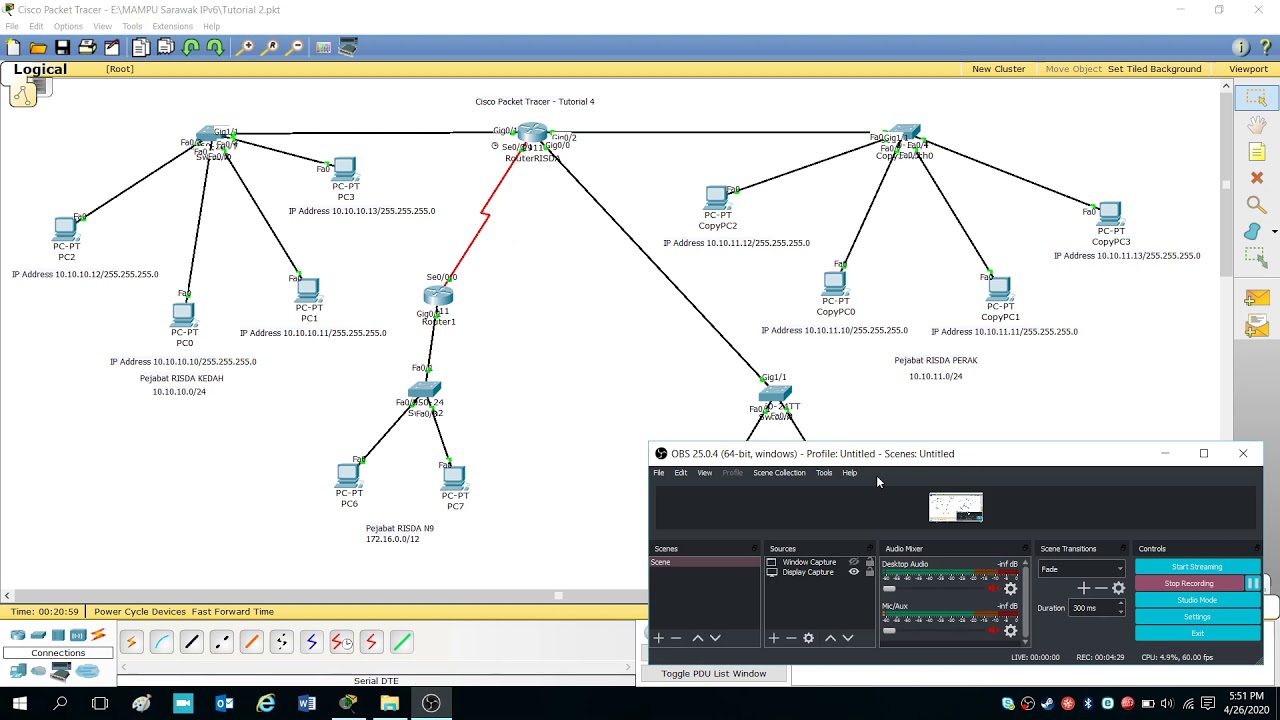Select the orange fiber cable
This screenshot has height=720, width=1280.
tap(251, 642)
